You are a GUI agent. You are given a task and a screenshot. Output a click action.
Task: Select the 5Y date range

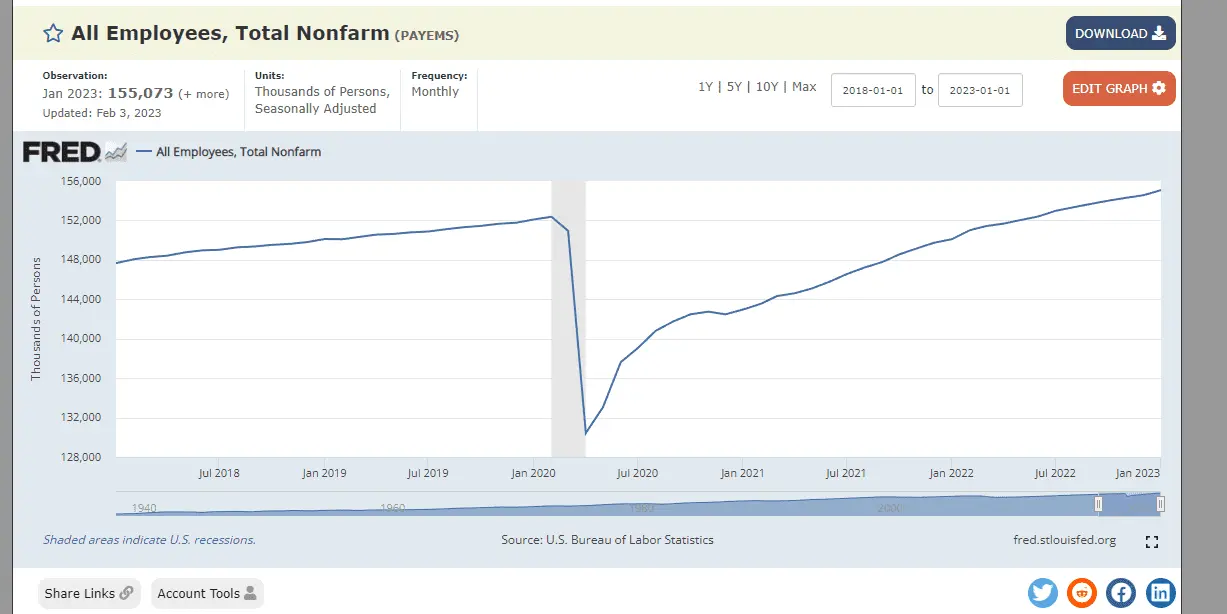coord(734,87)
